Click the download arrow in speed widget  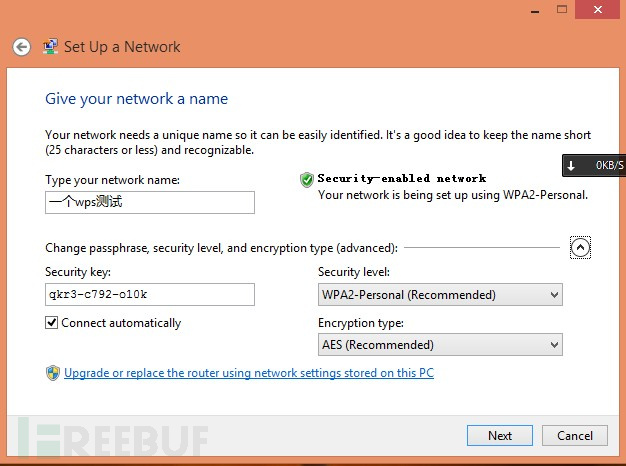571,165
